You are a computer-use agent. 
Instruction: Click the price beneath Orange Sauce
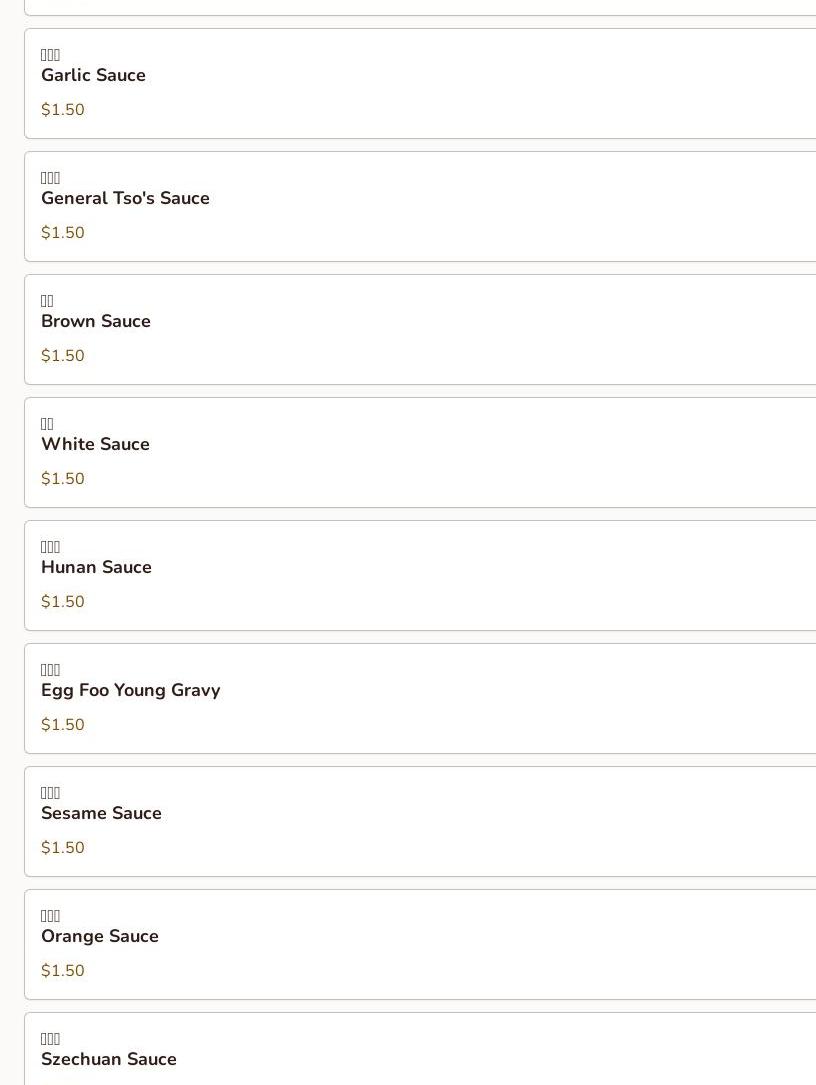click(63, 971)
